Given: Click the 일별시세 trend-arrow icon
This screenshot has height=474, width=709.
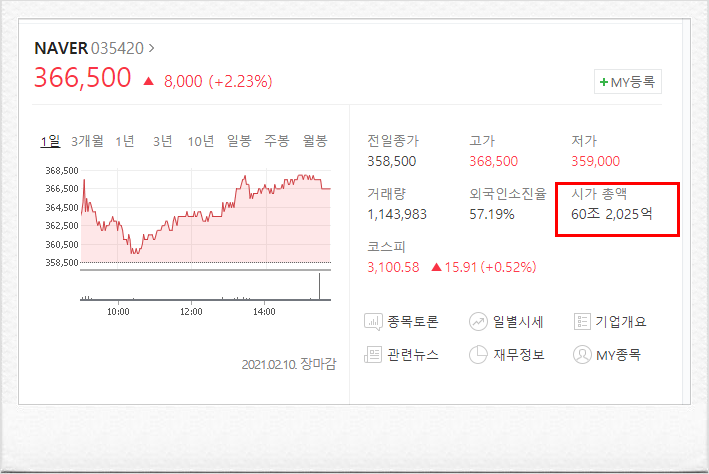Looking at the screenshot, I should click(x=478, y=322).
